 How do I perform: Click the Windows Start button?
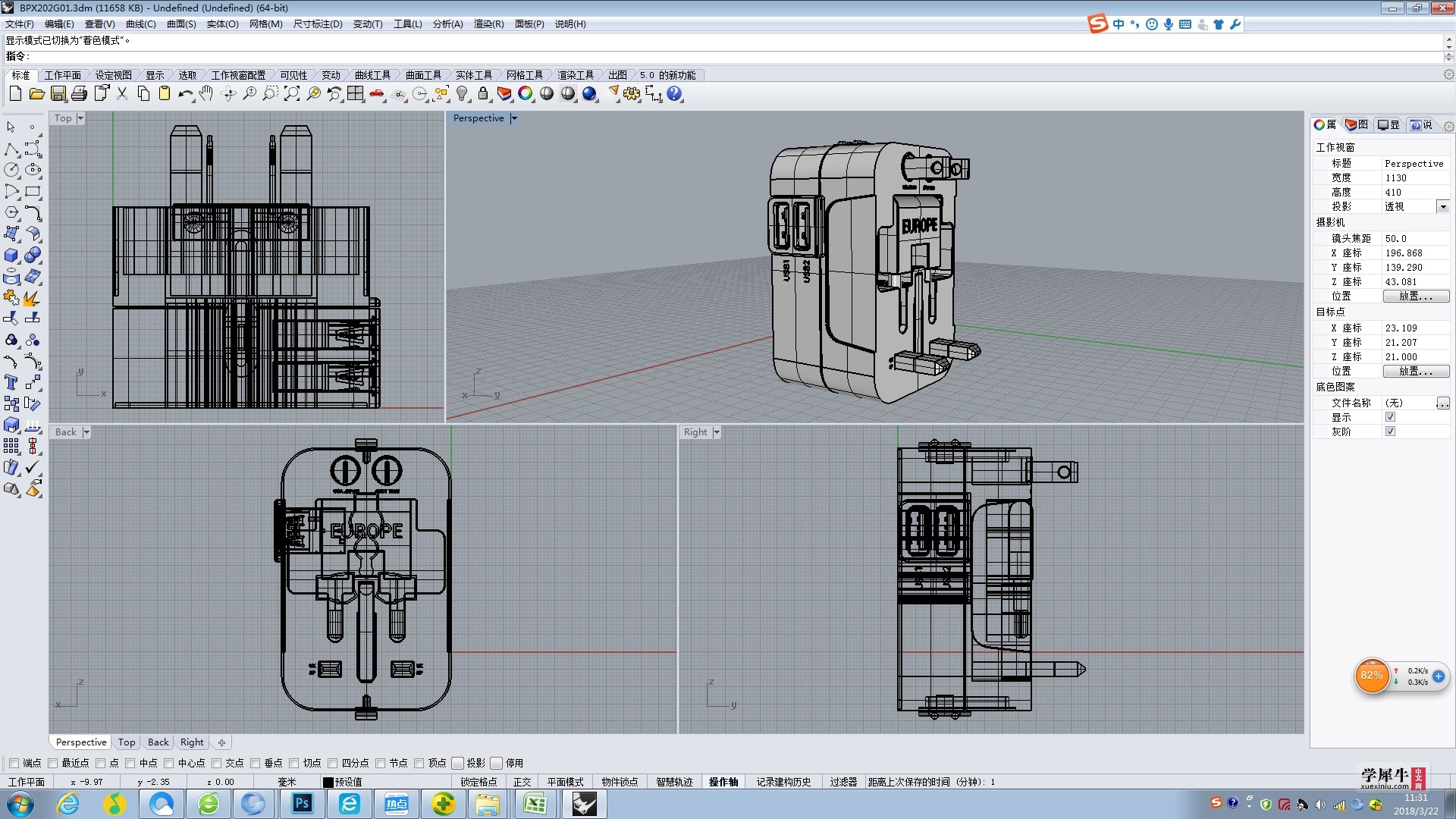coord(20,804)
